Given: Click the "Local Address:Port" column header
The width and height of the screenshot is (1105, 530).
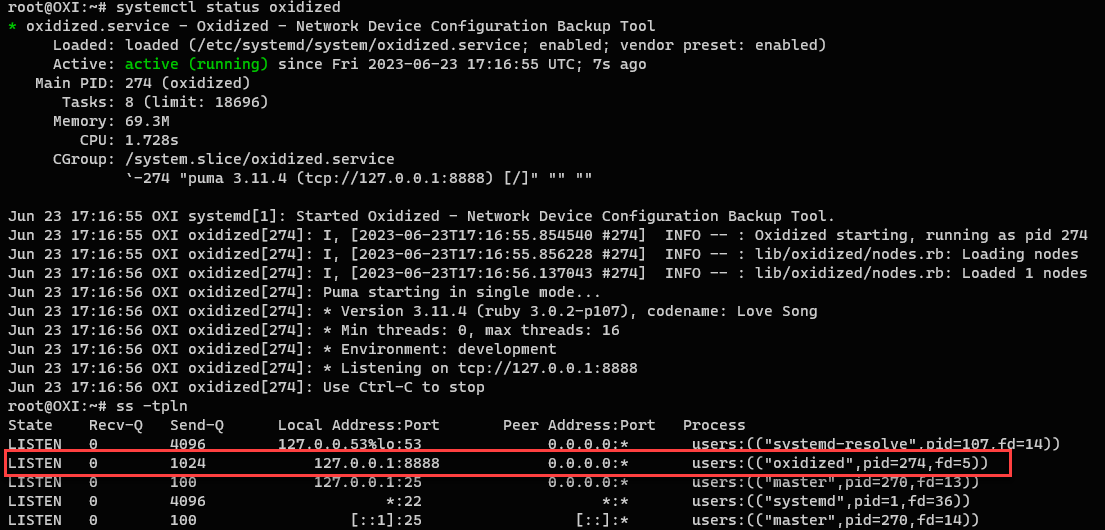Looking at the screenshot, I should pyautogui.click(x=367, y=425).
